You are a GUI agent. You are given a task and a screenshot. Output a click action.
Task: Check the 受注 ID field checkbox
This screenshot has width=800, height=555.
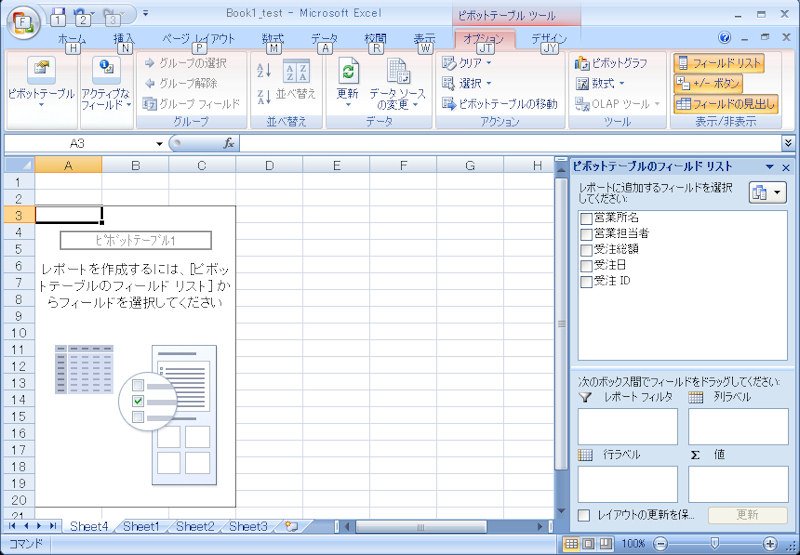[x=586, y=282]
